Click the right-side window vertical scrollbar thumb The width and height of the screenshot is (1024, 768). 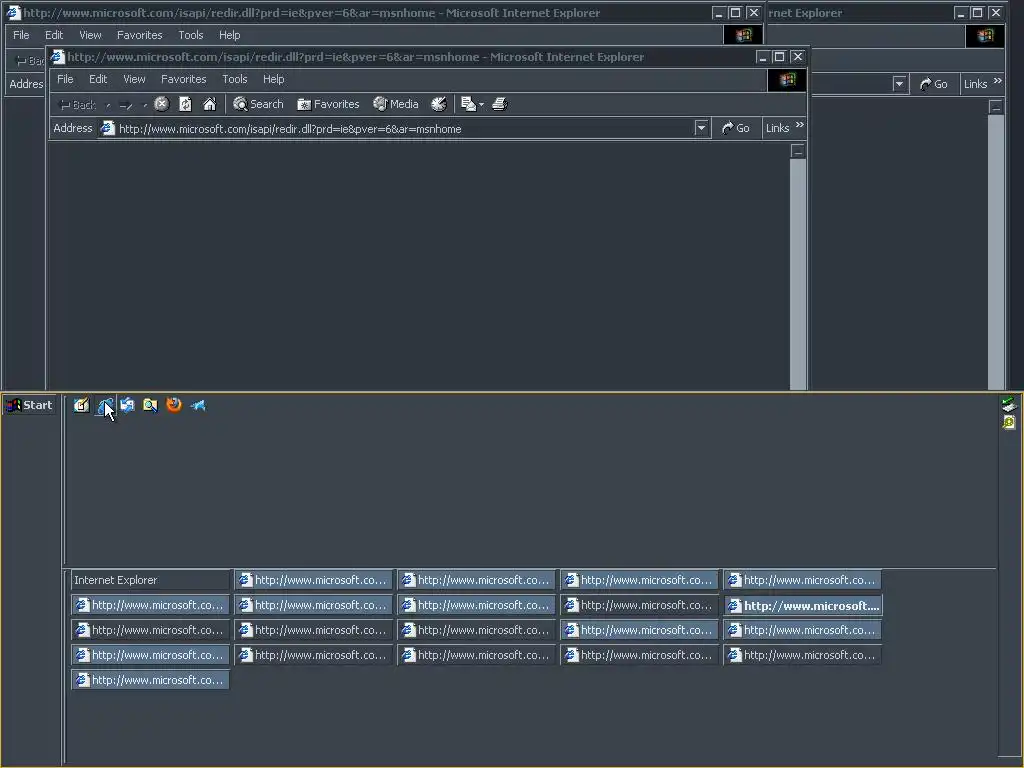995,252
